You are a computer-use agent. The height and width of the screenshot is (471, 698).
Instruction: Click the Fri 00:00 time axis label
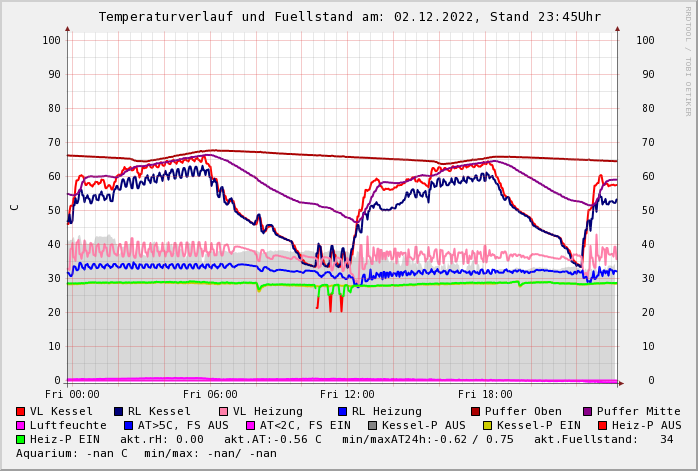tap(72, 394)
